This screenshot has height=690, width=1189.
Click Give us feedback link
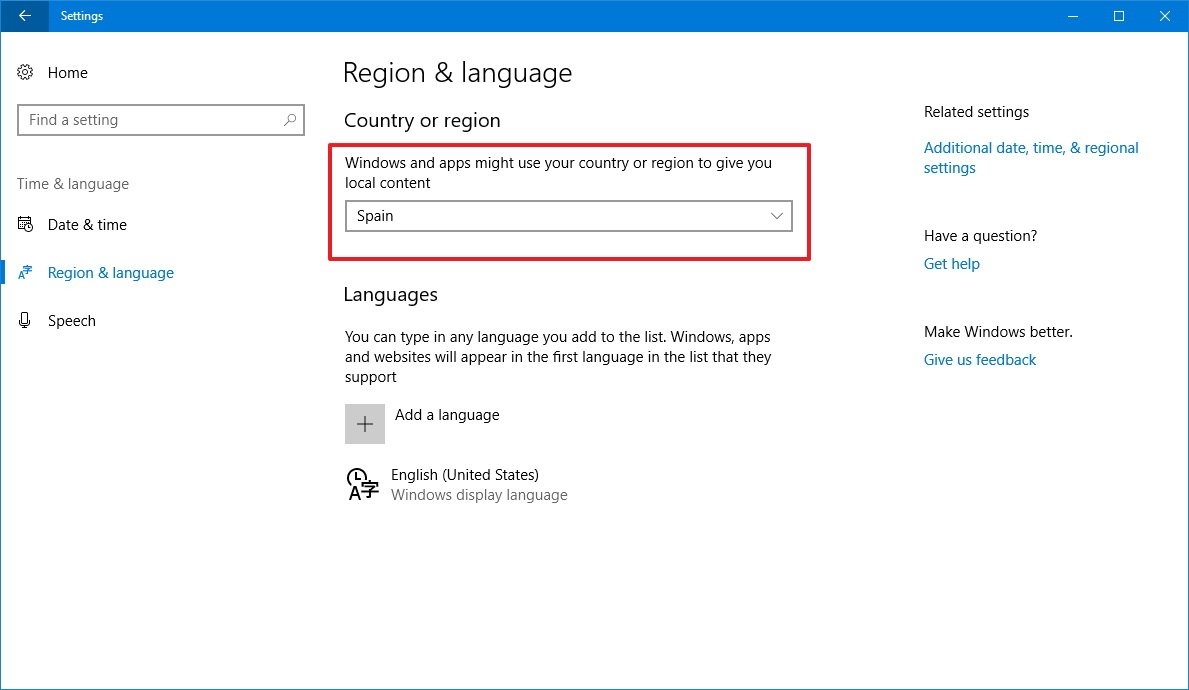pos(979,360)
